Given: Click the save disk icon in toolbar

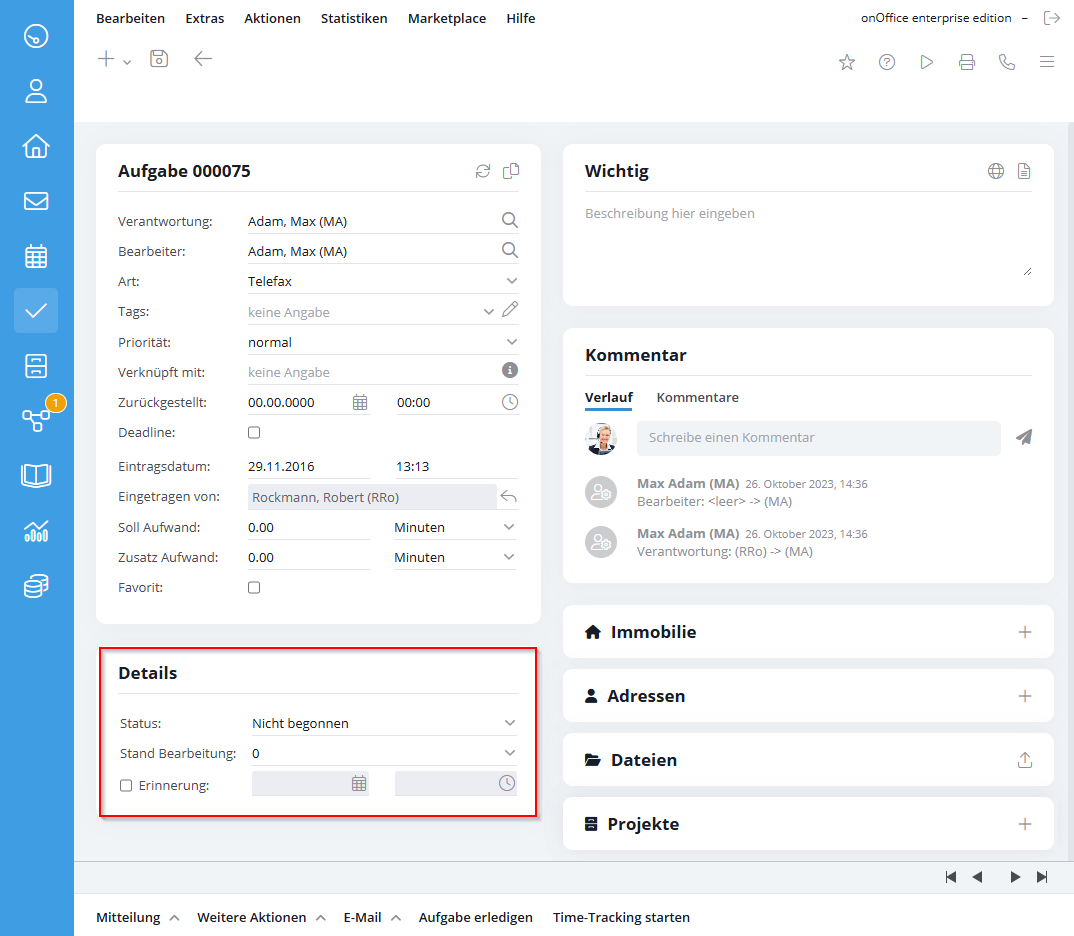Looking at the screenshot, I should [x=159, y=59].
